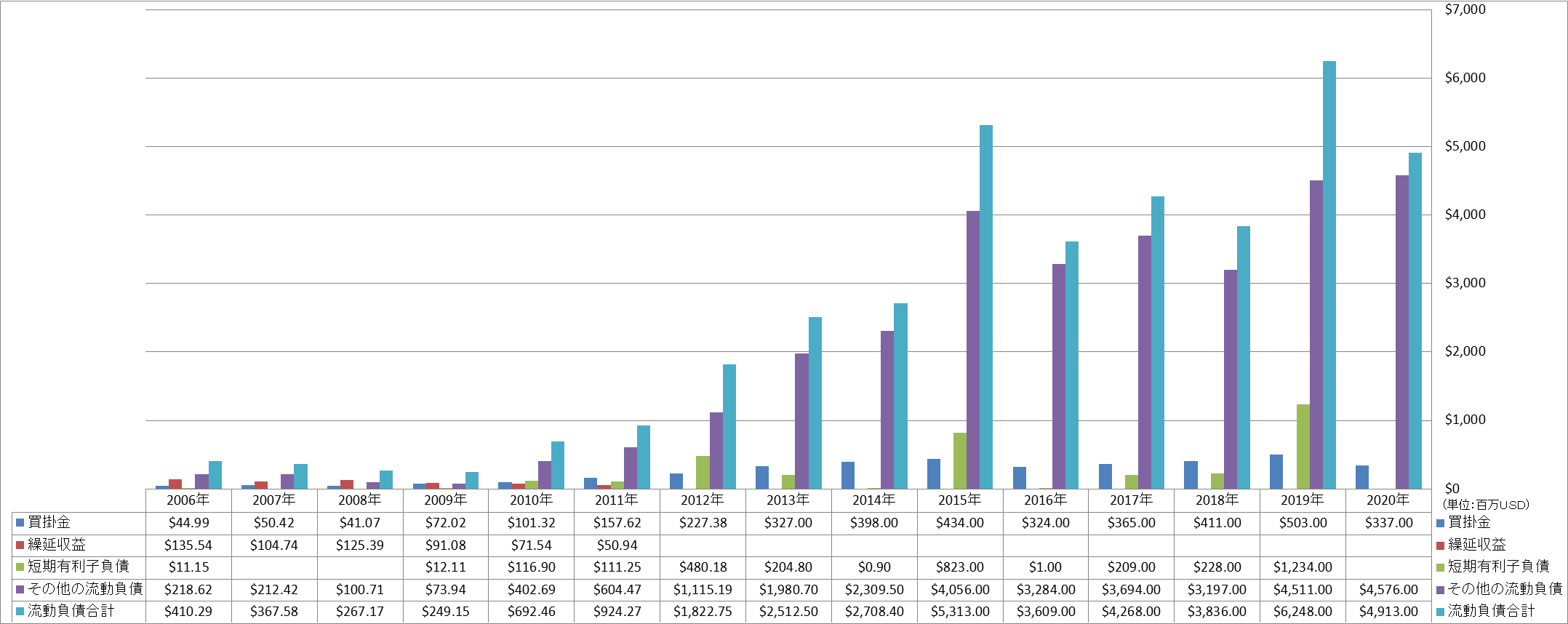Click the 2020年 blue 買掛金 bar
This screenshot has width=1568, height=624.
[x=1362, y=477]
